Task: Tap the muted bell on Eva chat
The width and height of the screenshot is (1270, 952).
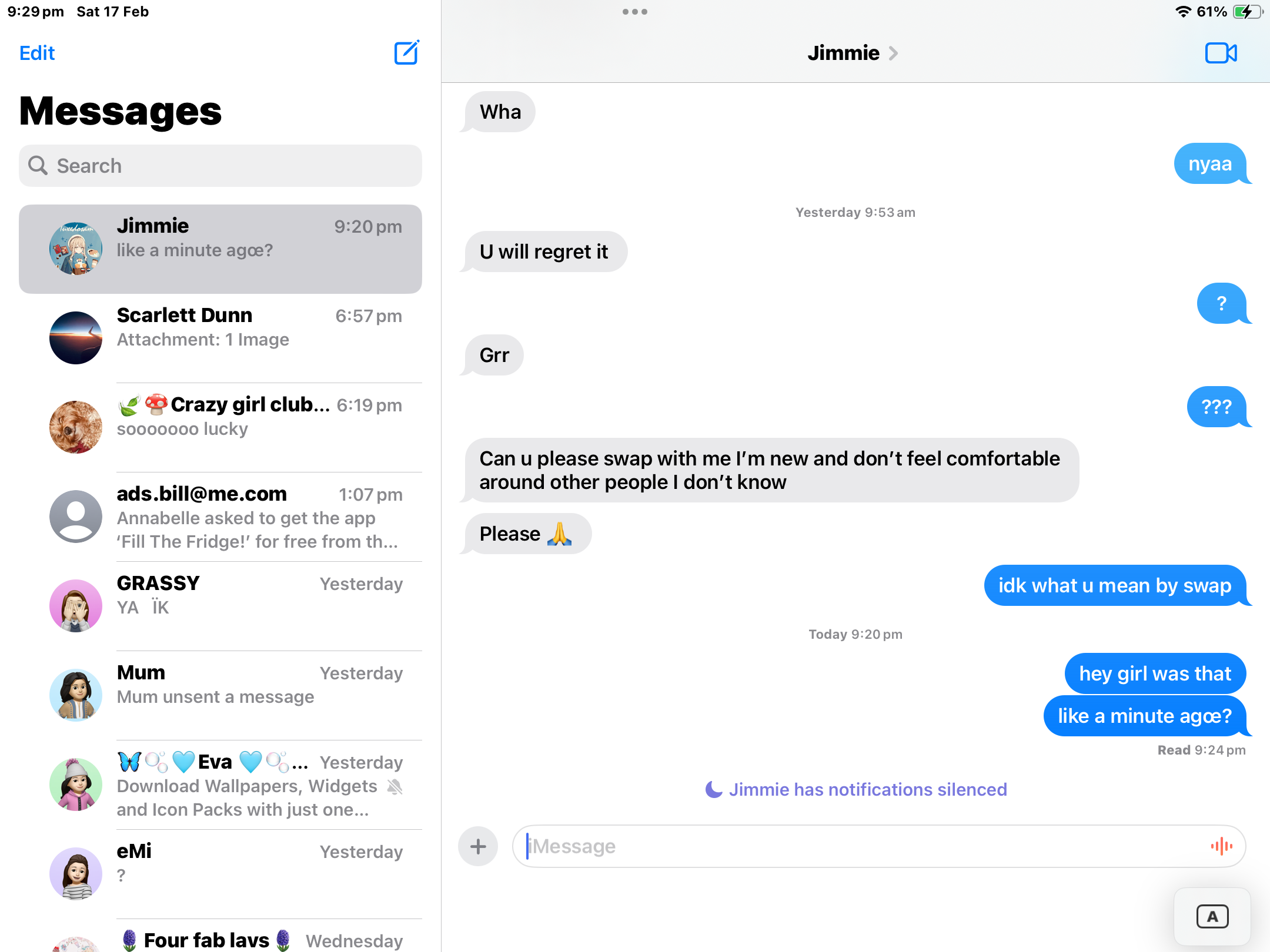Action: click(395, 787)
